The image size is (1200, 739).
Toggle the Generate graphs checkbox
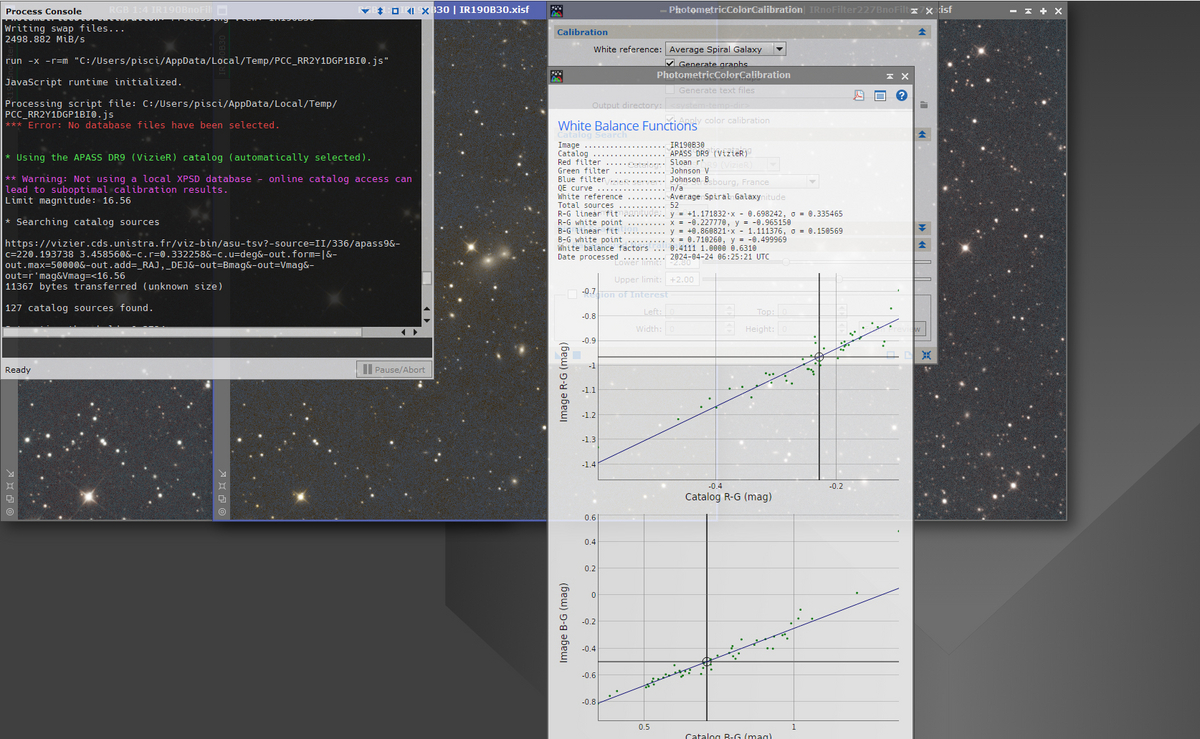tap(670, 65)
